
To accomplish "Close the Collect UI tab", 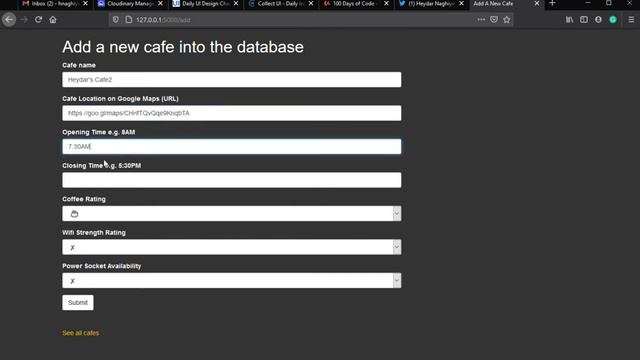I will pos(311,3).
